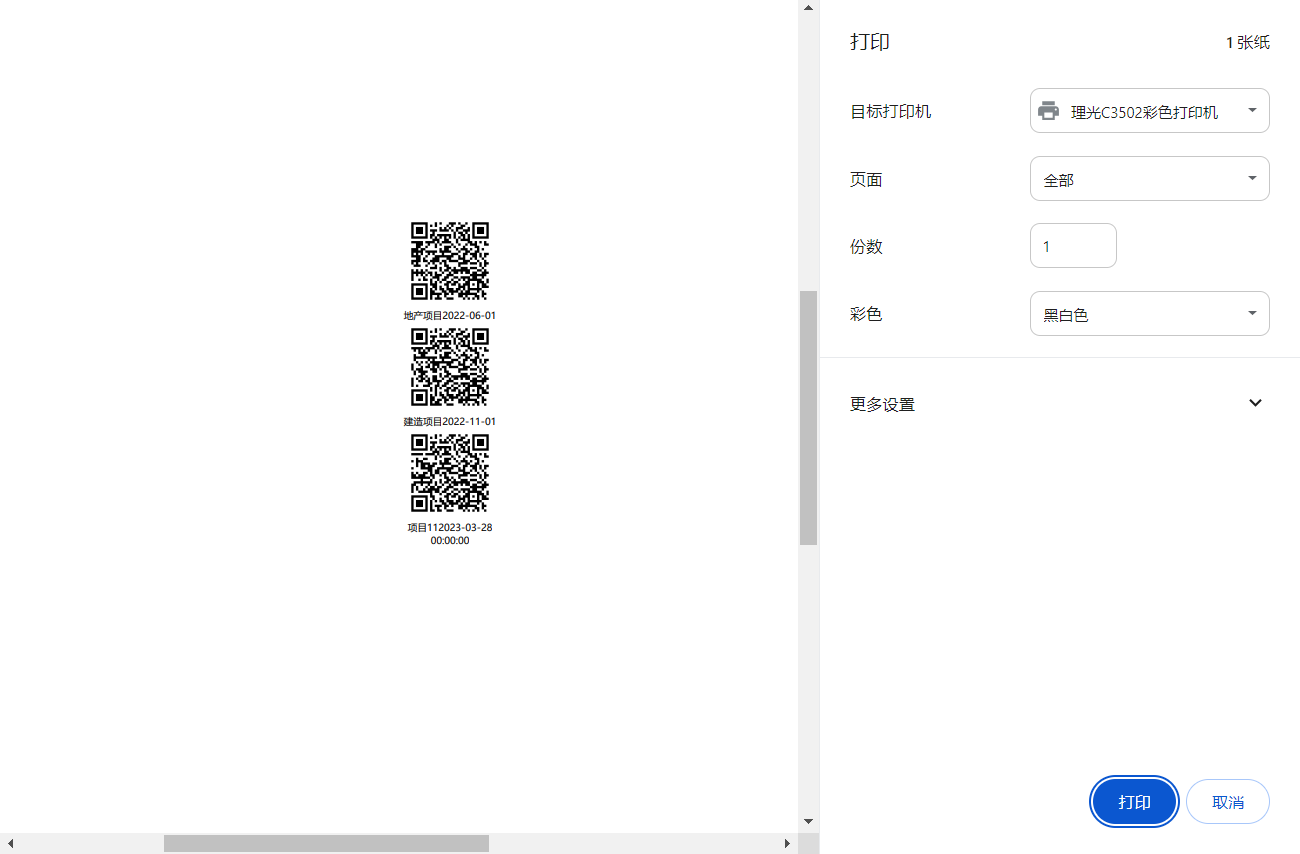Viewport: 1300px width, 854px height.
Task: Click the text 地产项目2022-06-01
Action: (x=450, y=315)
